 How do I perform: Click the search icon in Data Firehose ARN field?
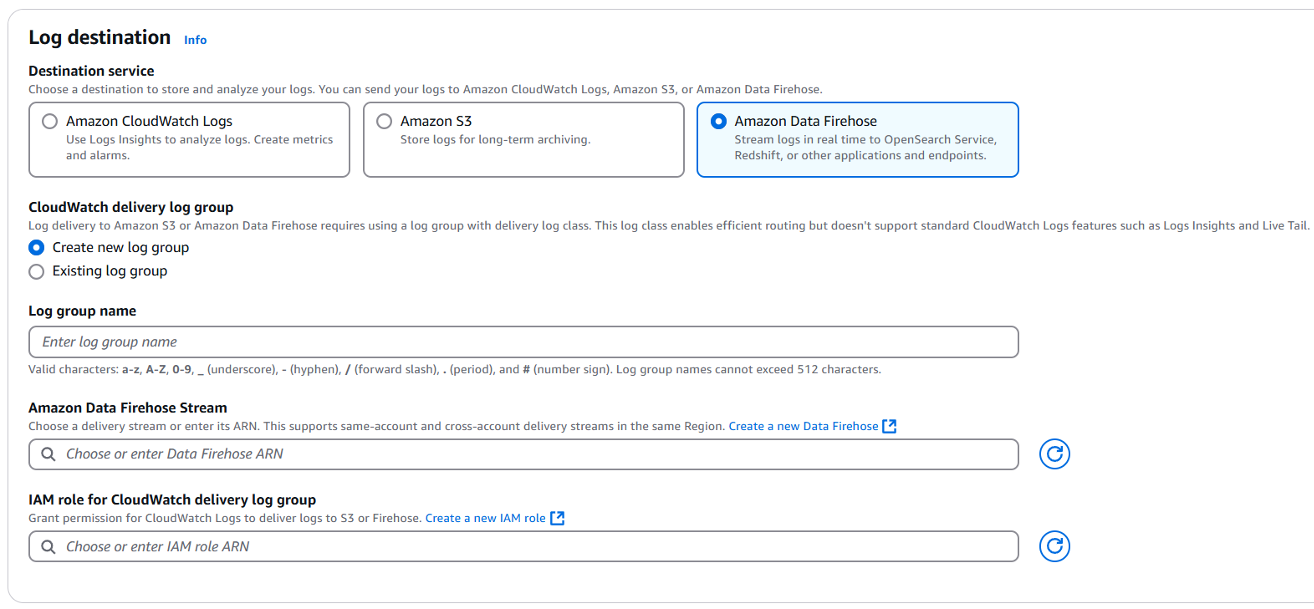tap(48, 454)
